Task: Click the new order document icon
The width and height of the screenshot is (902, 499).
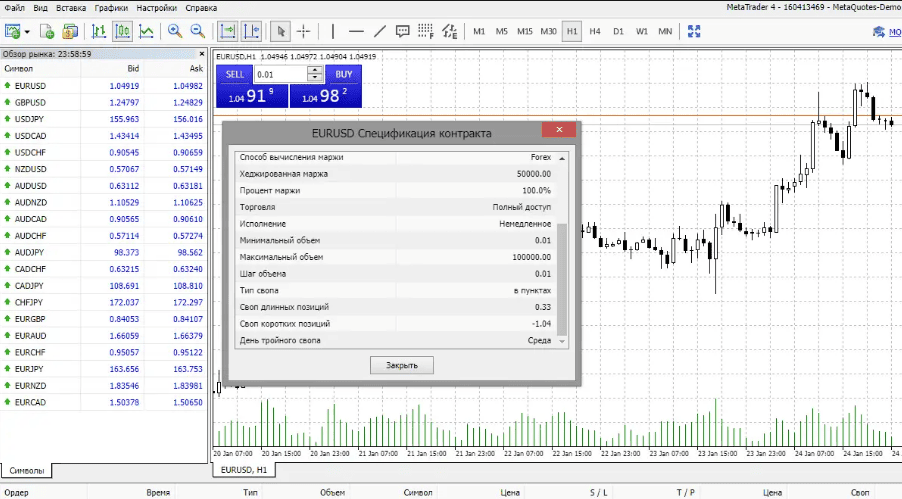Action: [47, 31]
